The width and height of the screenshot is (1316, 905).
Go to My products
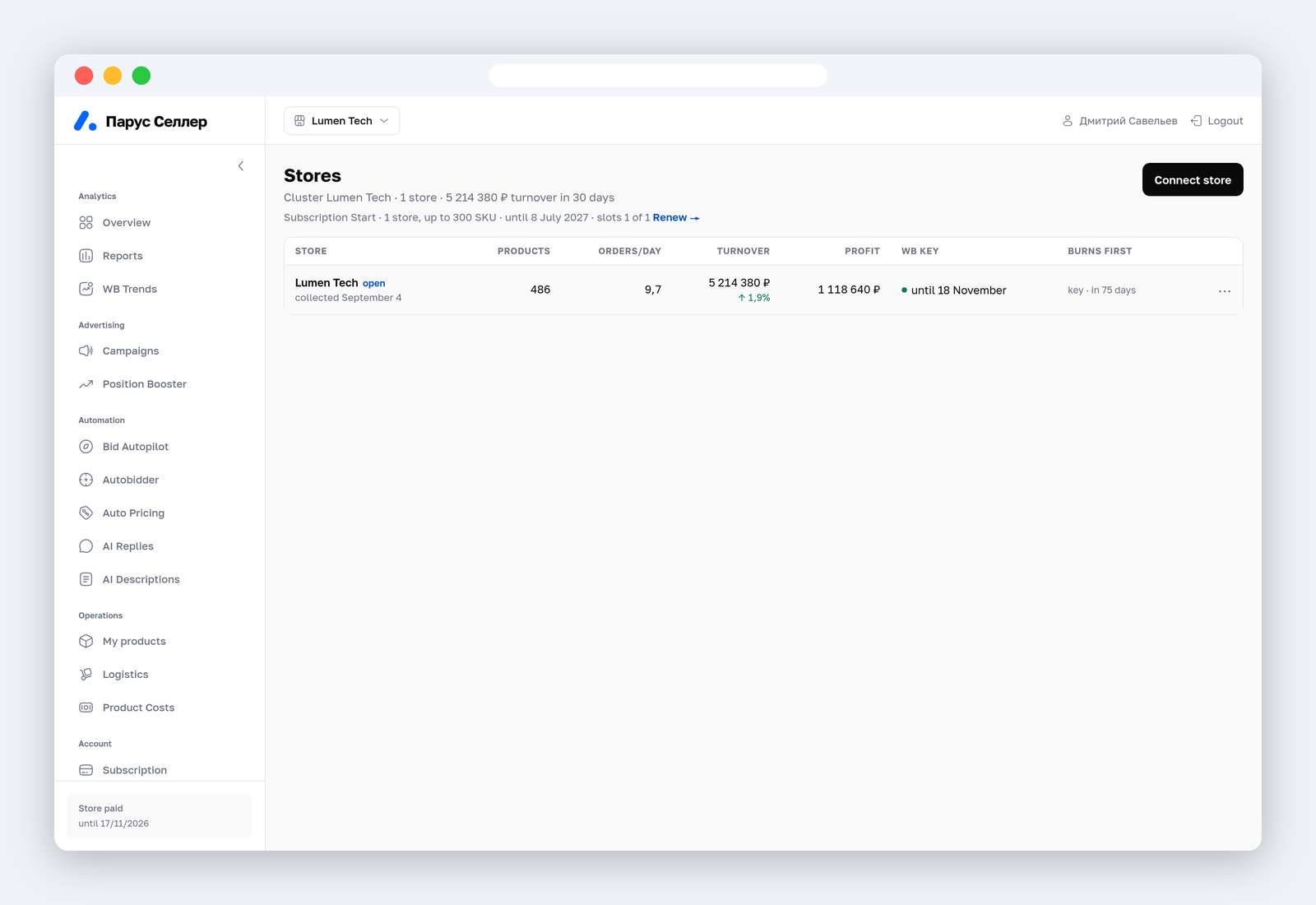(134, 642)
